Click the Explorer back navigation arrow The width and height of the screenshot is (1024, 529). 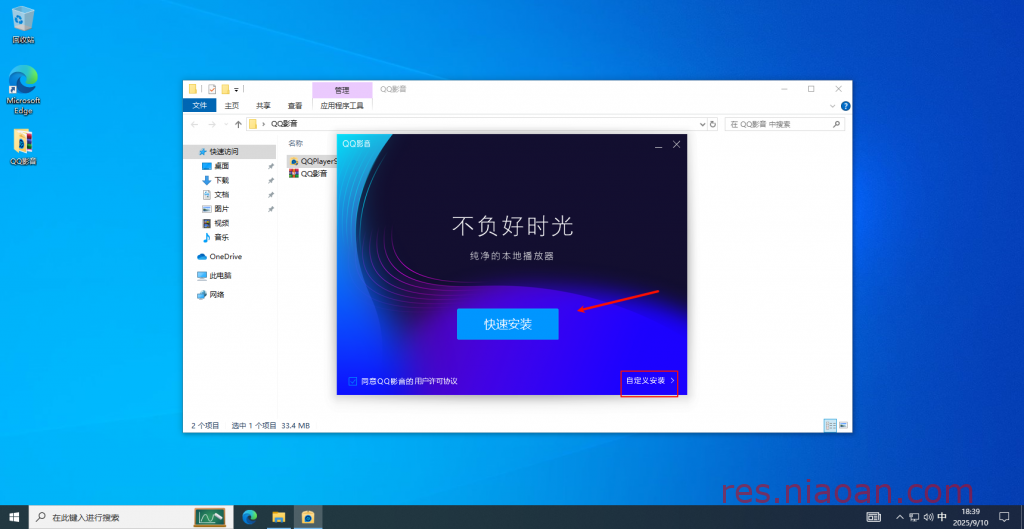(x=194, y=124)
